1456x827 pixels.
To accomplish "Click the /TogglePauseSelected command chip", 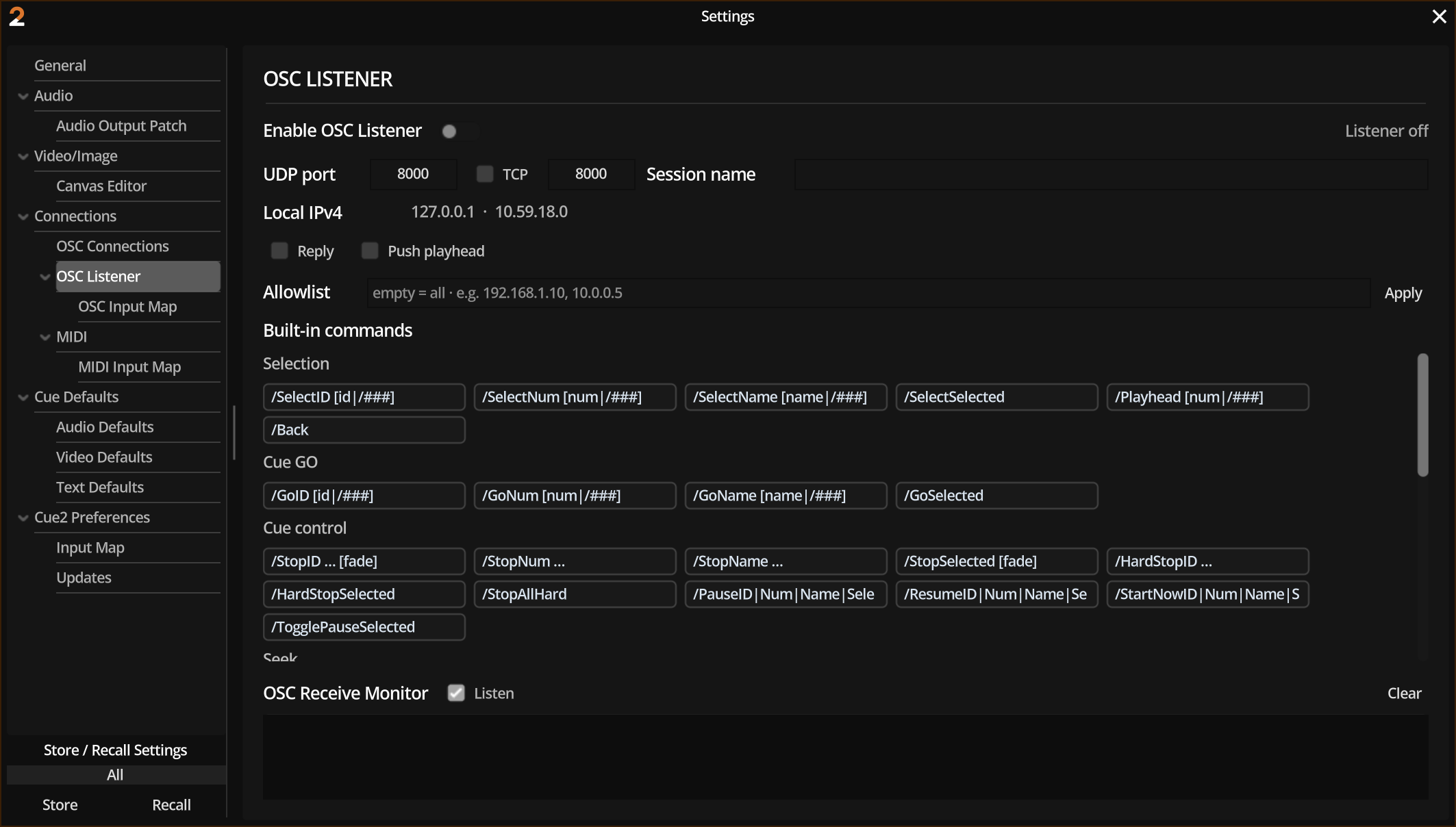I will click(364, 627).
